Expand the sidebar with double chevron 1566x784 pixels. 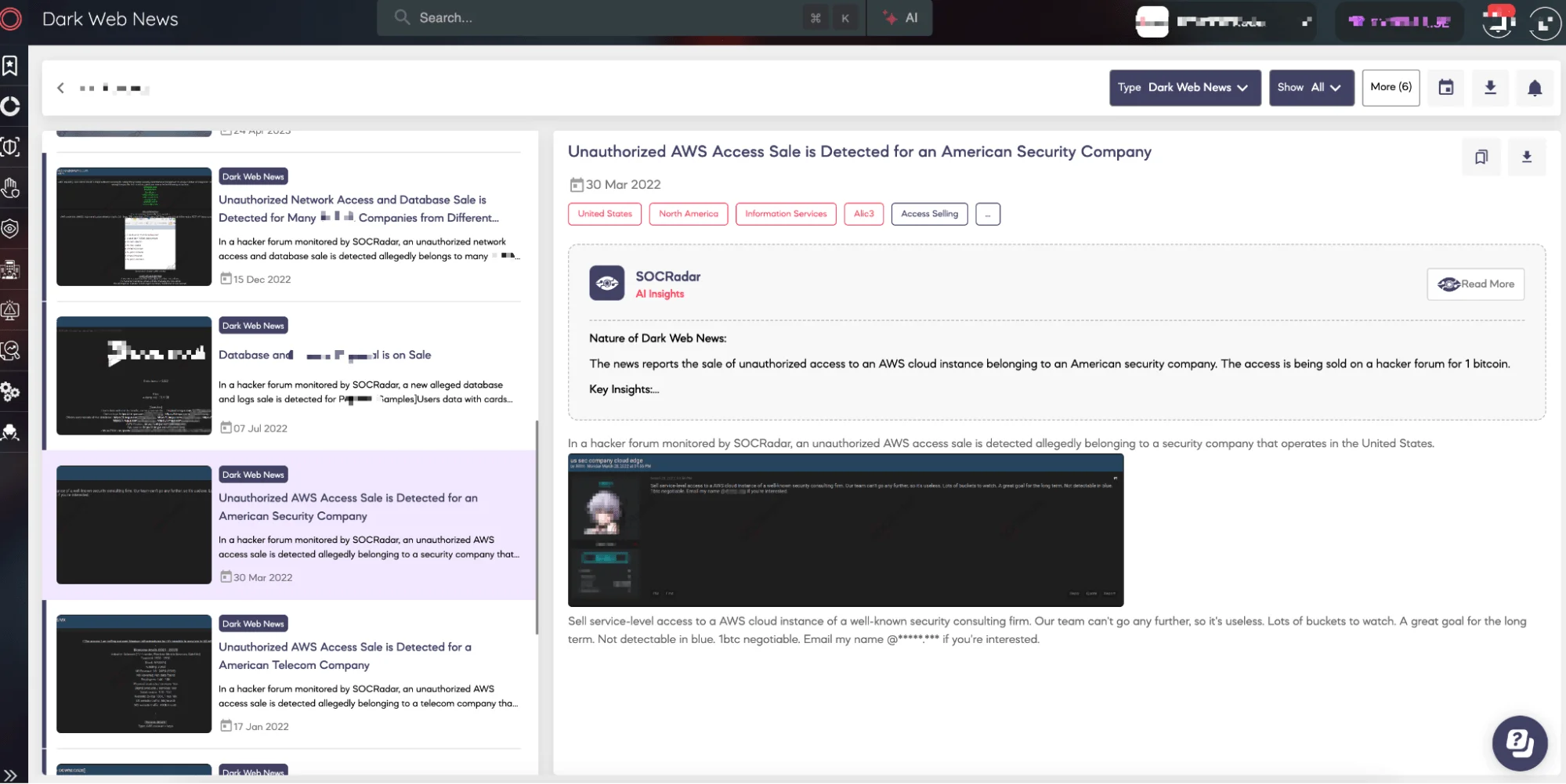click(10, 775)
